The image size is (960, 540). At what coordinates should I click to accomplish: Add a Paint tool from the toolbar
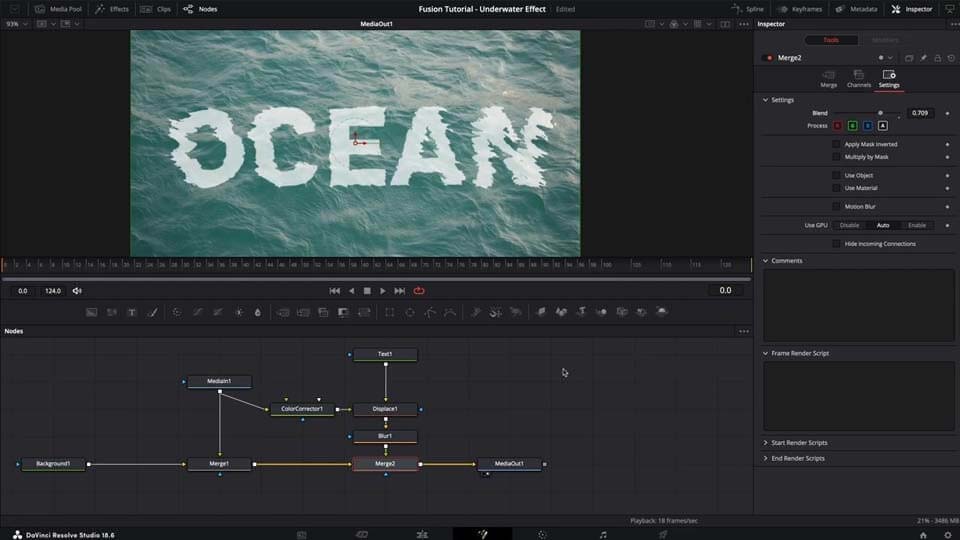152,312
